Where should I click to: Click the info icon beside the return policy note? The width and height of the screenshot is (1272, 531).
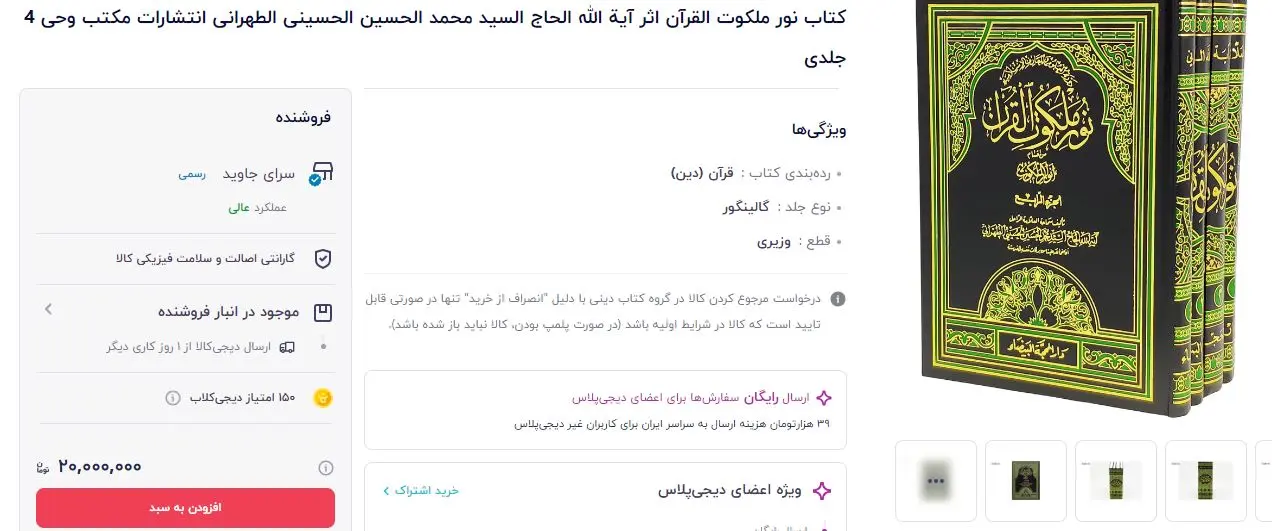tap(838, 298)
